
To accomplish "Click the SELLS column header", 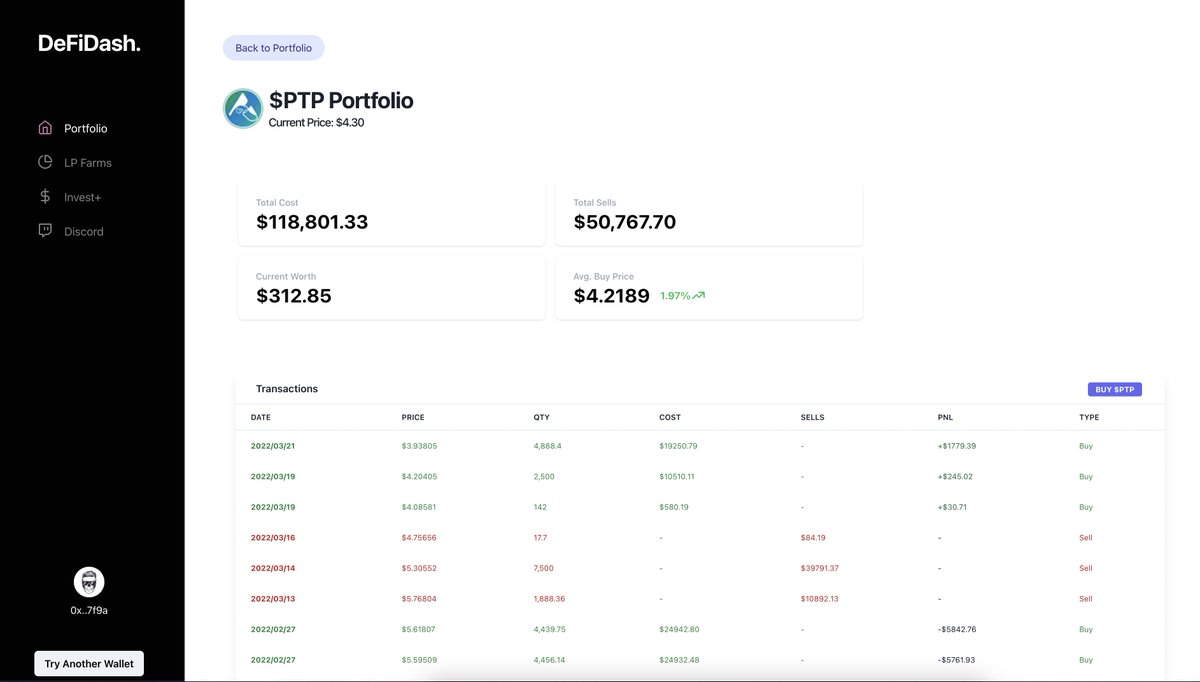I will [x=813, y=417].
